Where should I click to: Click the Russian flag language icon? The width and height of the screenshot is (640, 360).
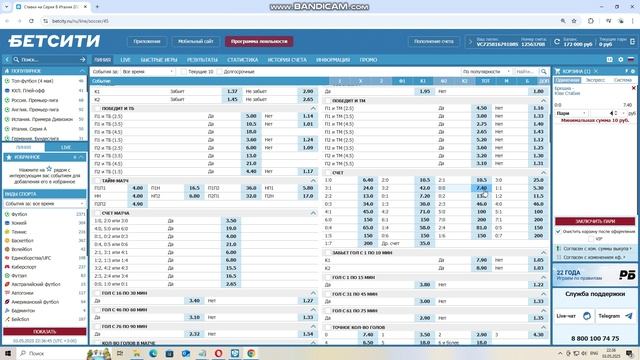point(631,60)
